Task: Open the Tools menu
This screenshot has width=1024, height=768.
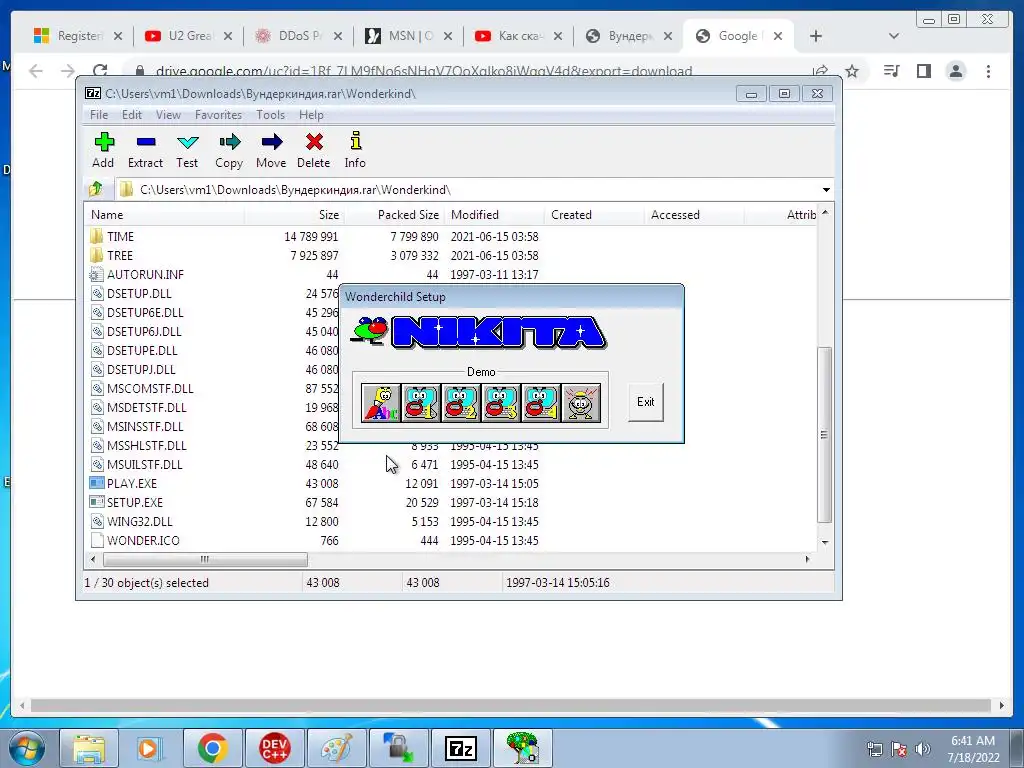Action: tap(270, 115)
